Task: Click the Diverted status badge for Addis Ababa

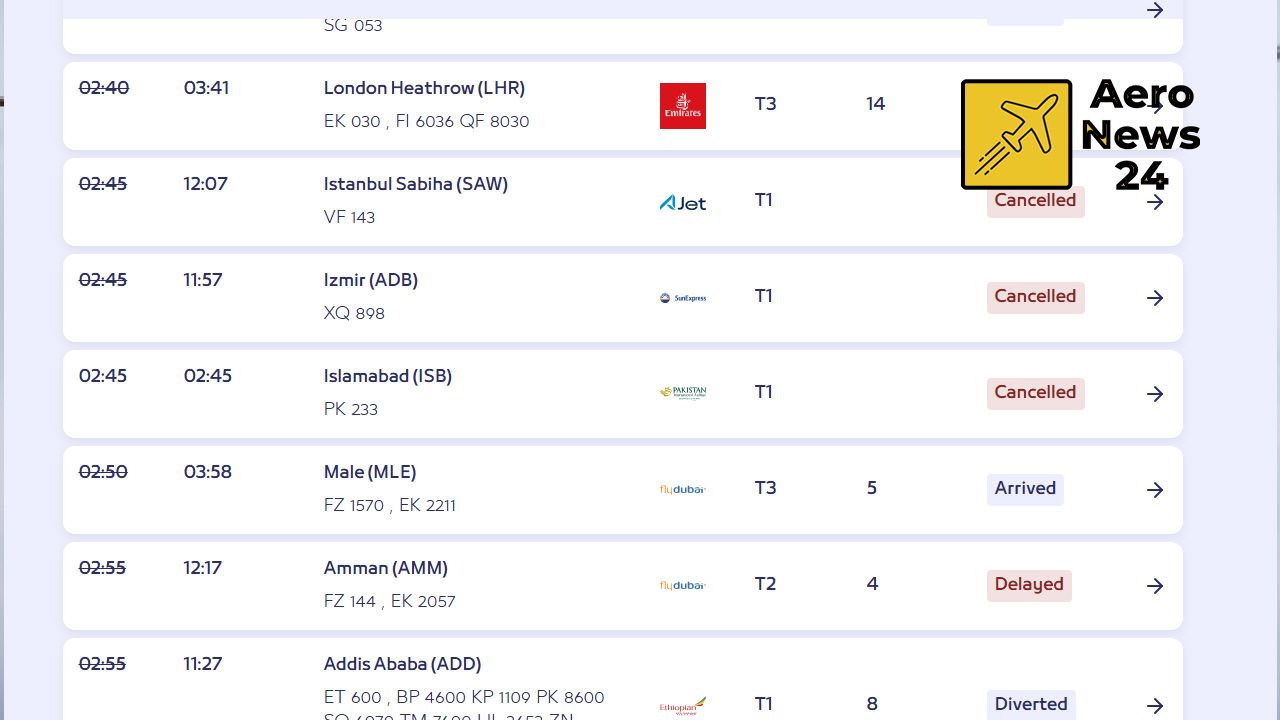Action: pos(1031,704)
